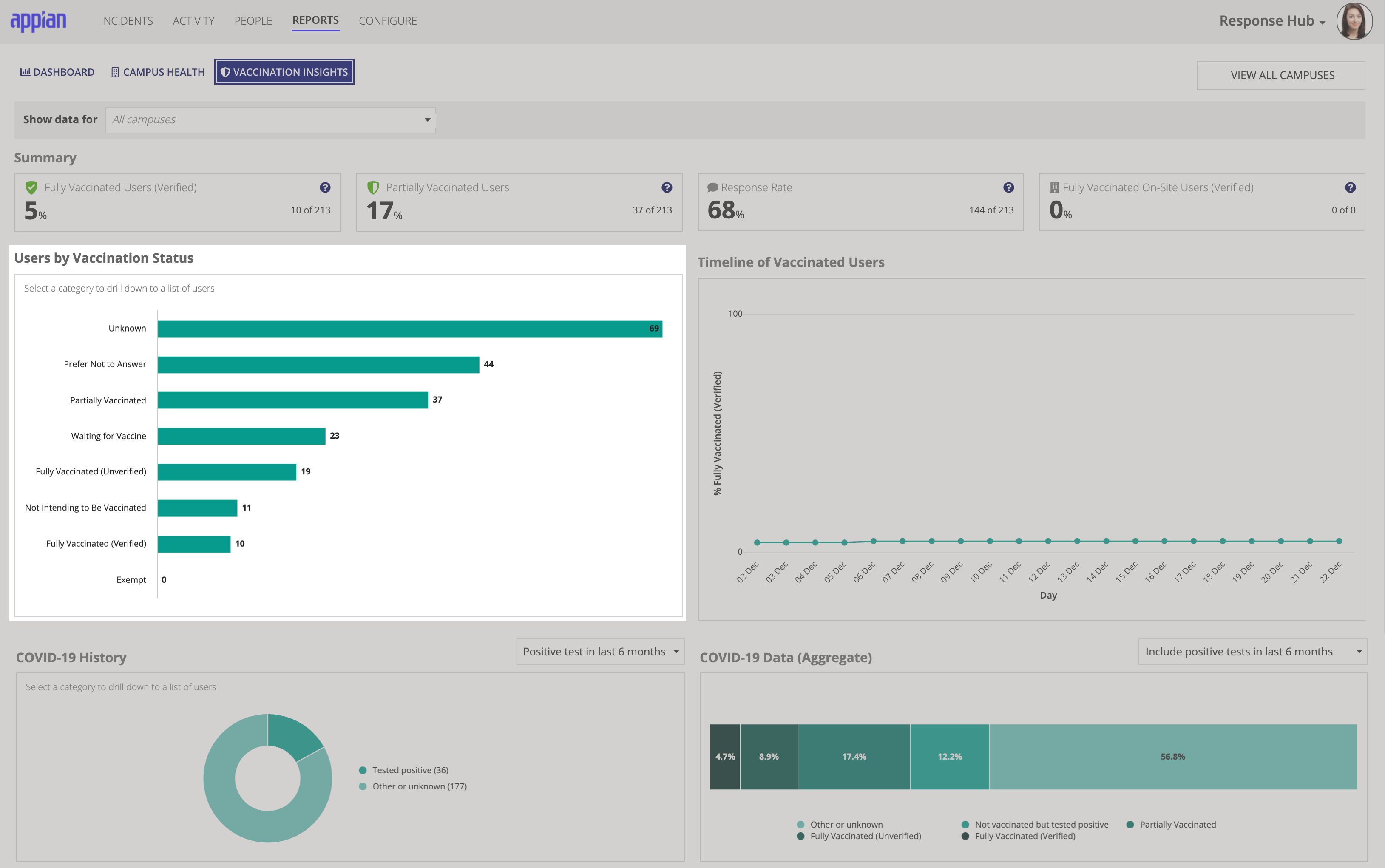Click the Waiting for Vaccine bar
1385x868 pixels.
point(241,436)
